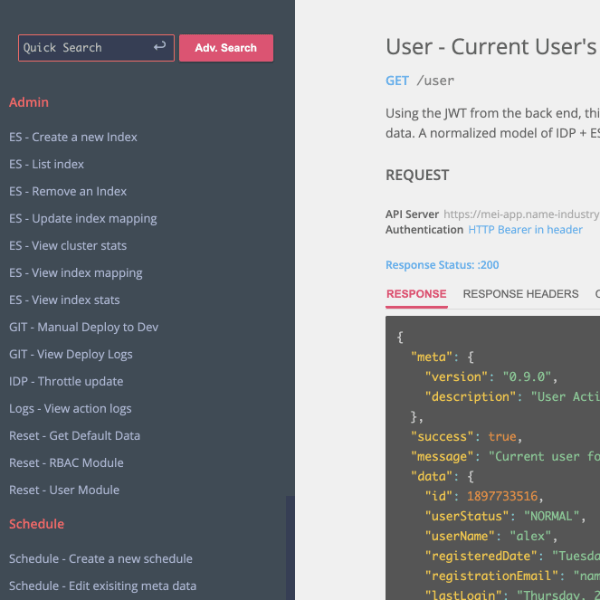This screenshot has width=600, height=600.
Task: Open ES - View index mapping
Action: point(76,273)
